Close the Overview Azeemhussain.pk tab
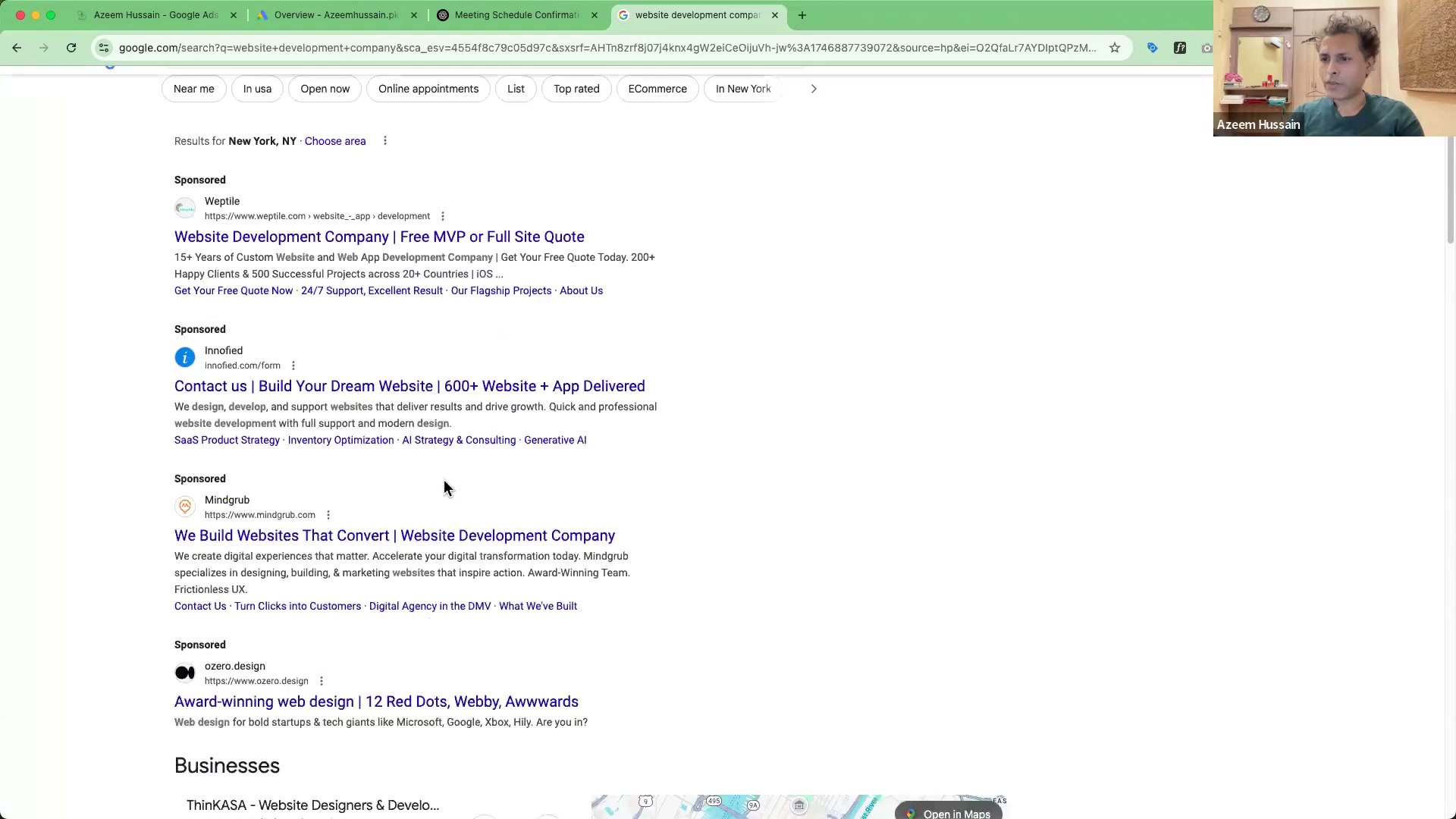The width and height of the screenshot is (1456, 819). coord(414,15)
